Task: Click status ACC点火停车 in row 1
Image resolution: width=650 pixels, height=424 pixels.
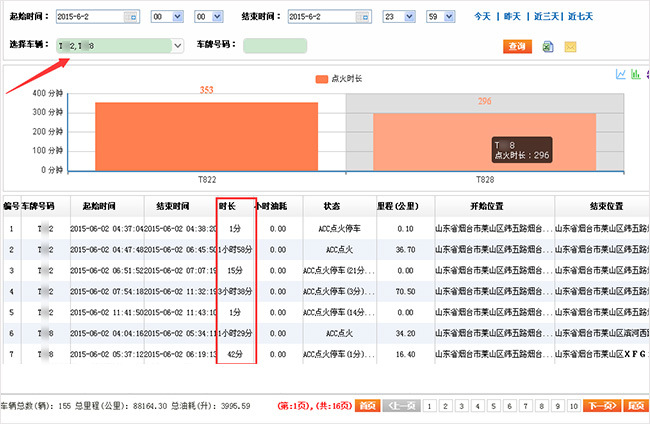Action: pos(340,228)
